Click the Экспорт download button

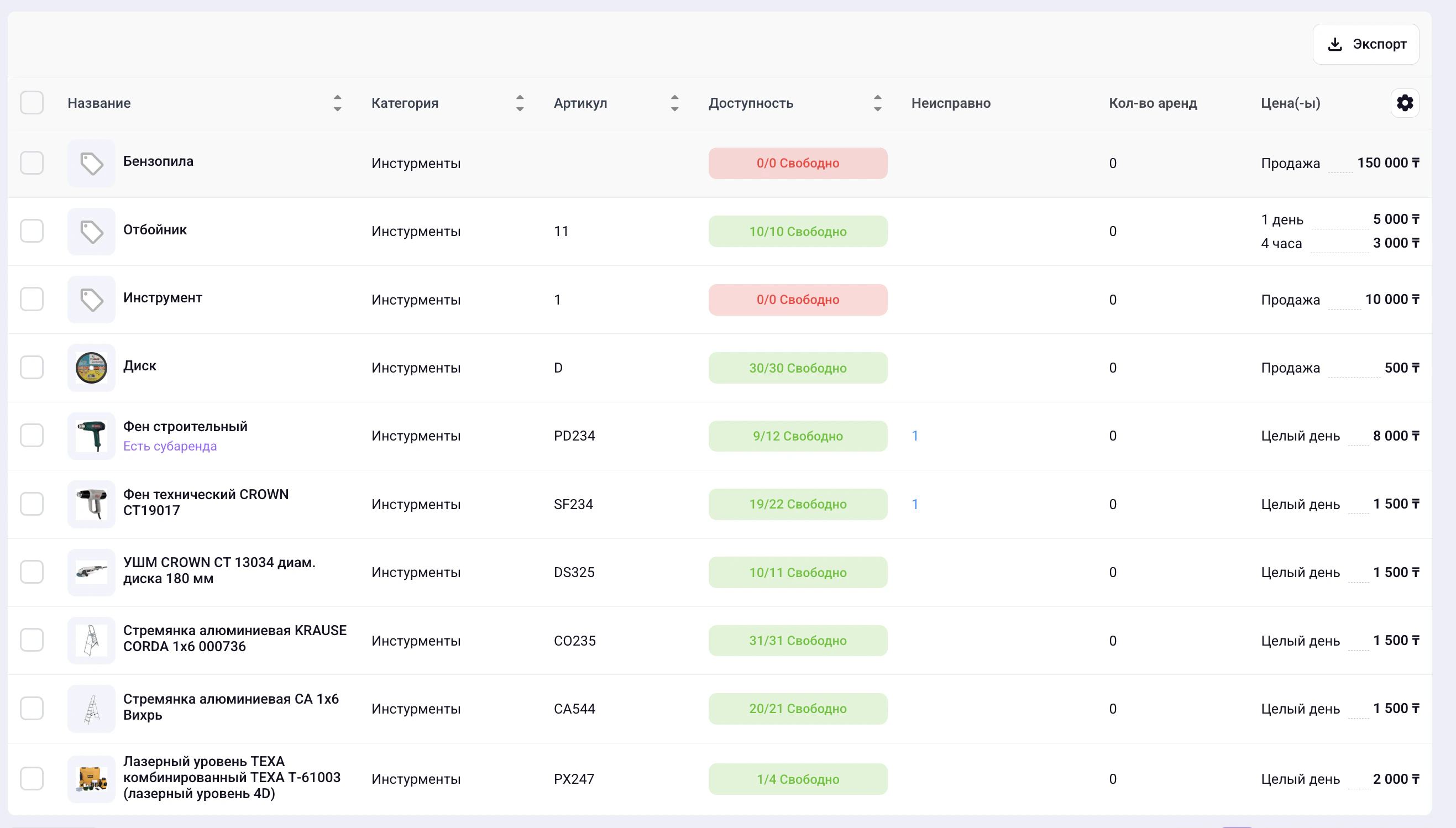[x=1365, y=44]
